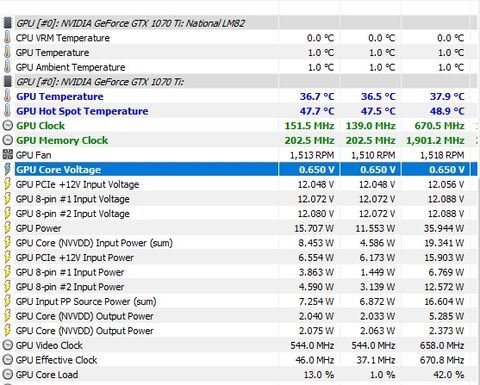Screen dimensions: 480x385
Task: Click the thermometer icon beside GPU Hot Spot Temperature
Action: (x=7, y=111)
